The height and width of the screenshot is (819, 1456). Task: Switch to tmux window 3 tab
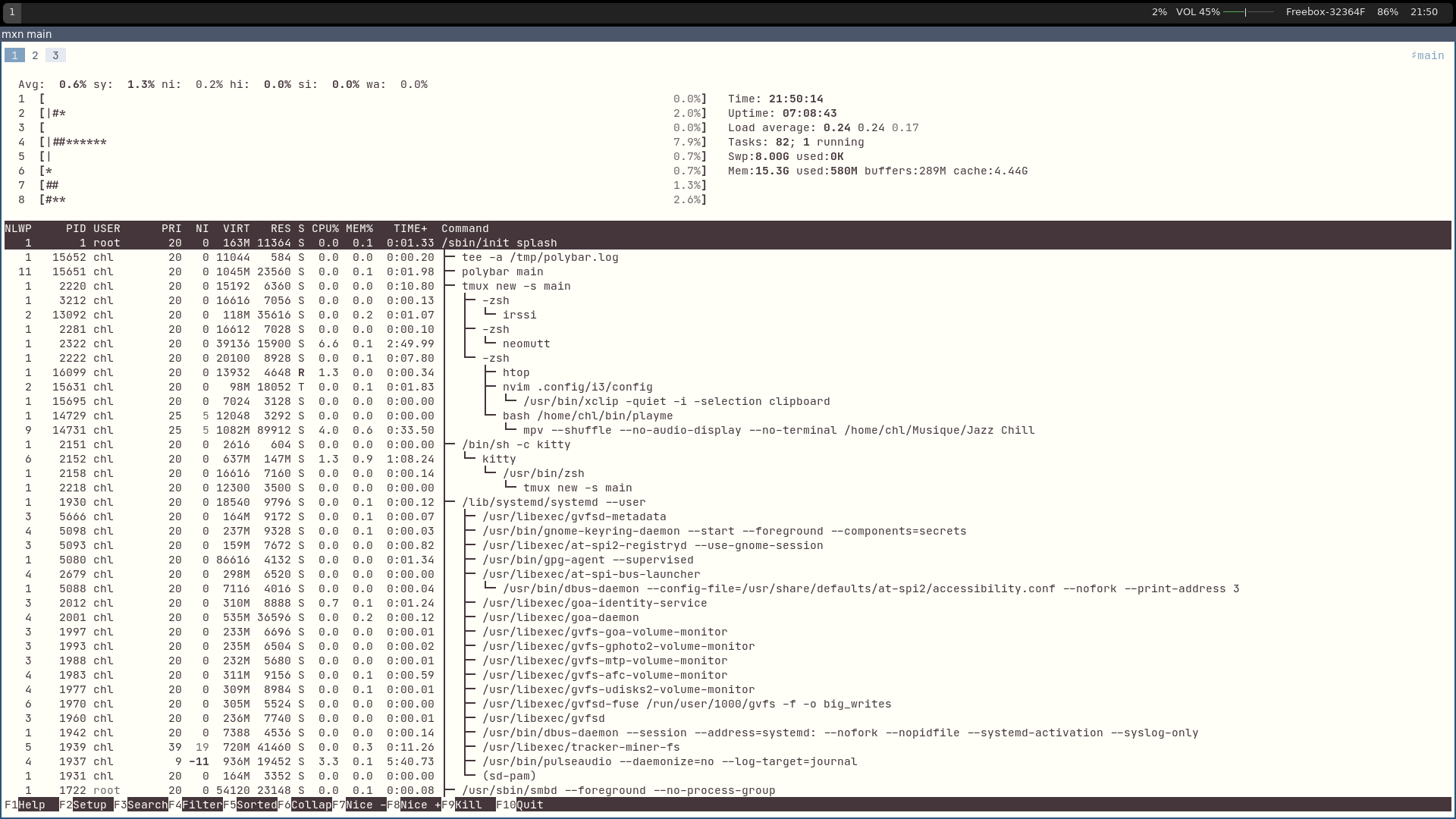click(x=55, y=55)
